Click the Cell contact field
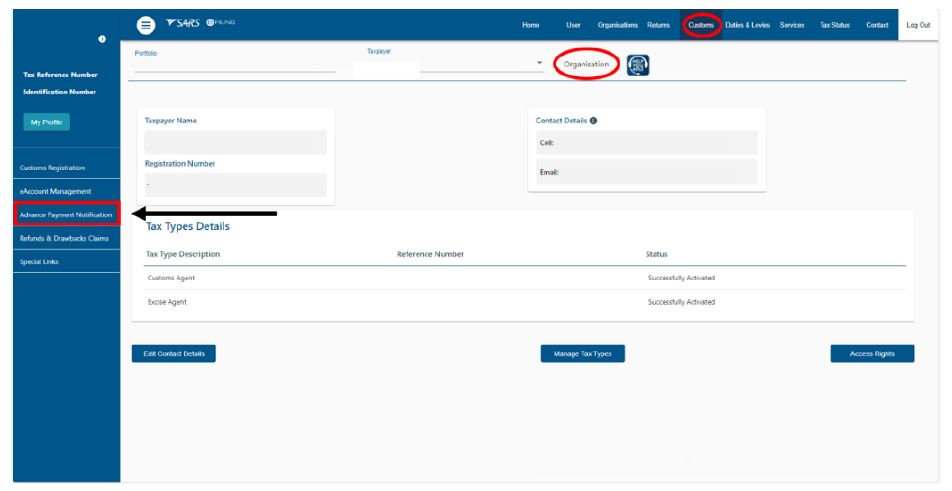This screenshot has width=952, height=491. [x=647, y=143]
